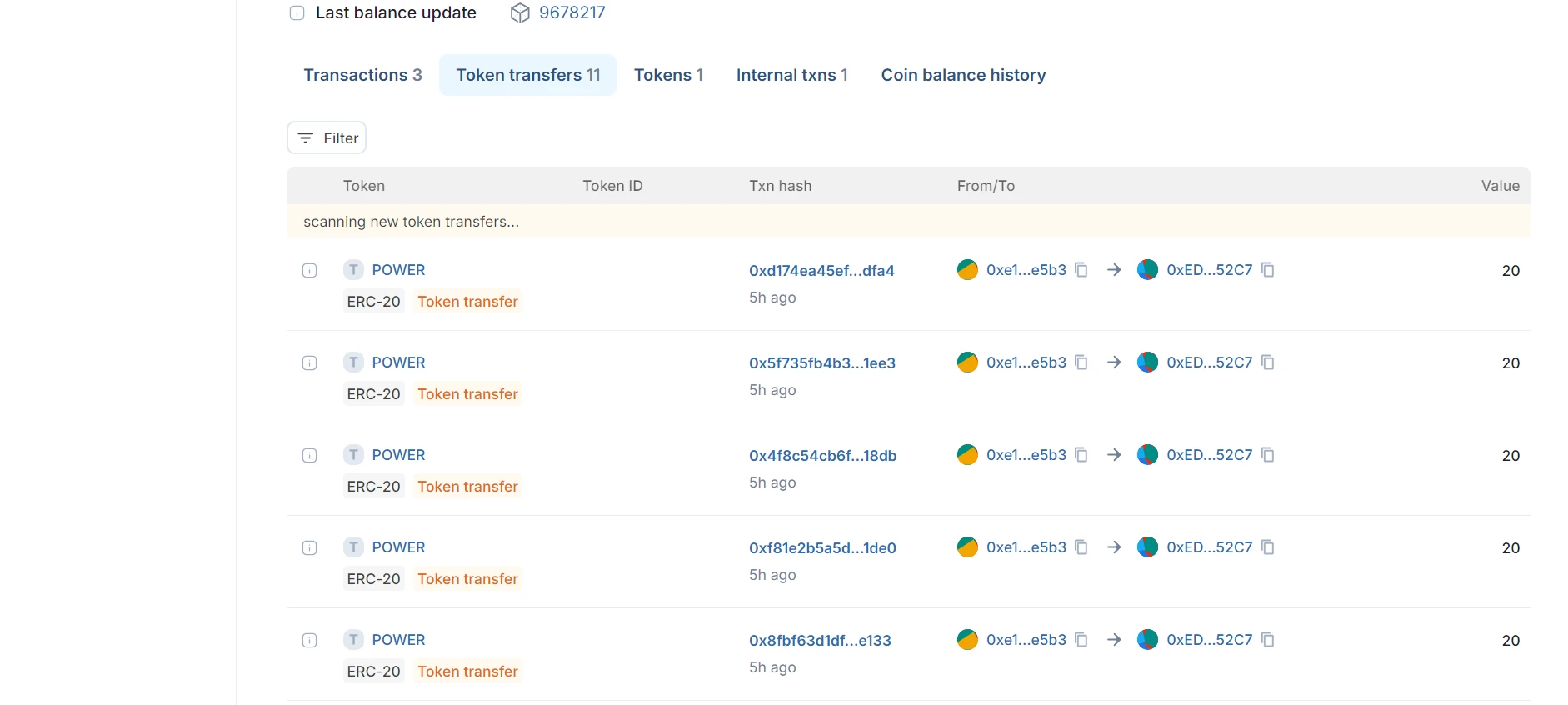Open recipient address 0xED...52C7 in fourth row
1568x705 pixels.
[1209, 547]
